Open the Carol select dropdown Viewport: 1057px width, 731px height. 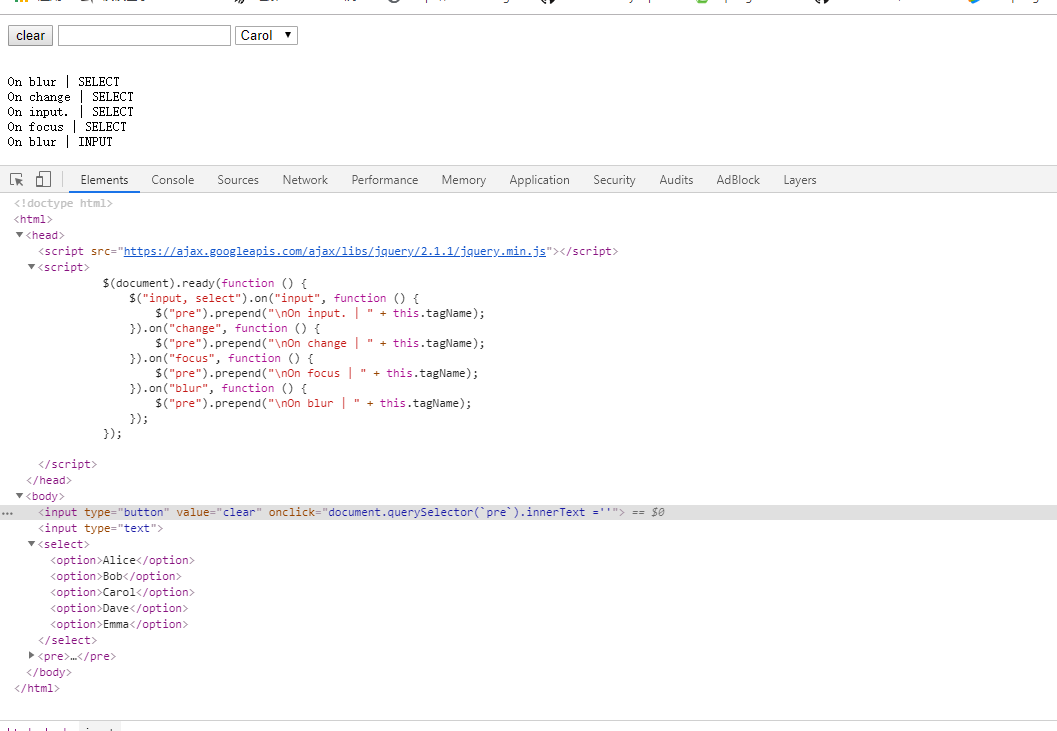(x=266, y=36)
